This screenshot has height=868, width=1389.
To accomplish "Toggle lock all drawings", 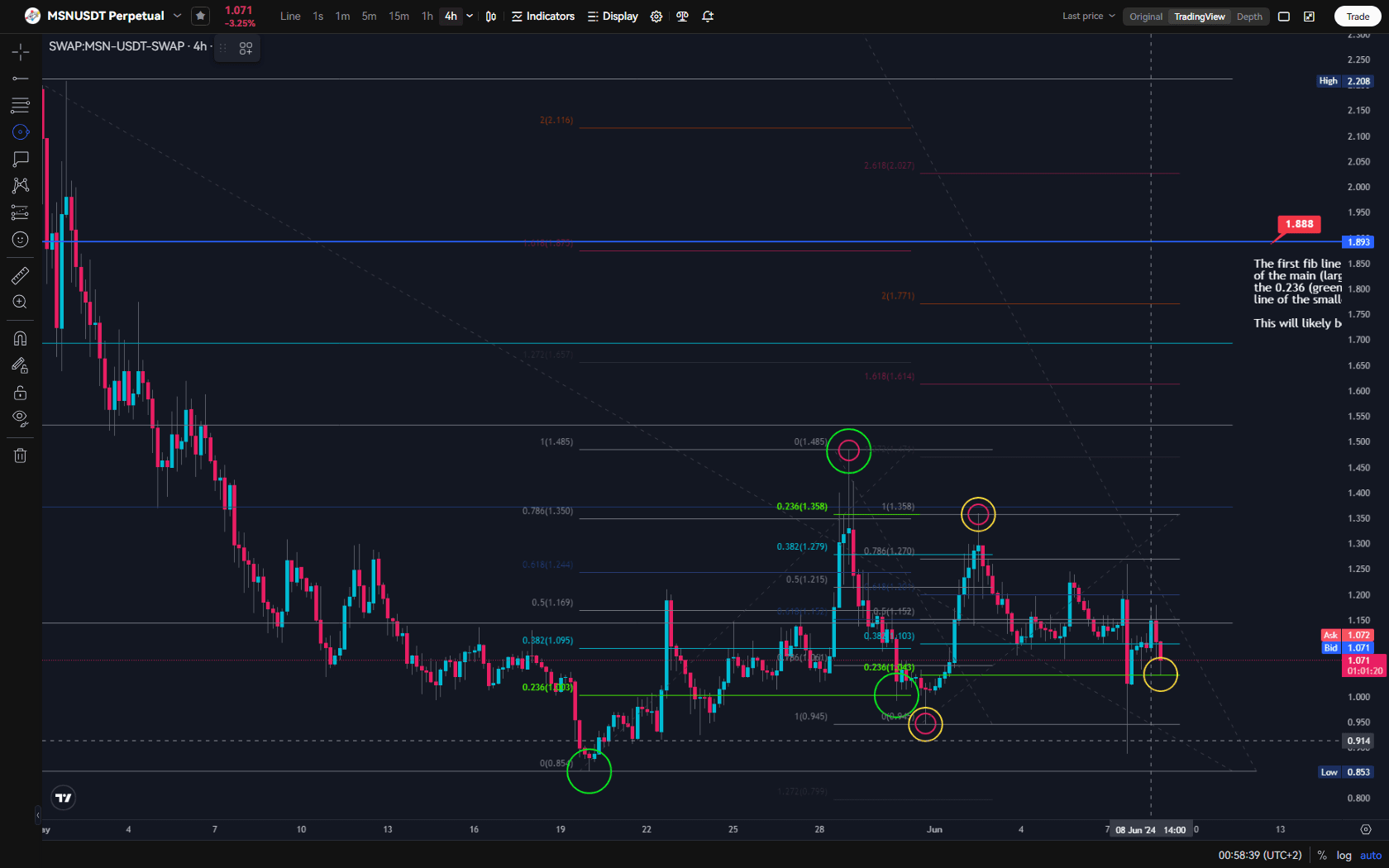I will pyautogui.click(x=21, y=392).
